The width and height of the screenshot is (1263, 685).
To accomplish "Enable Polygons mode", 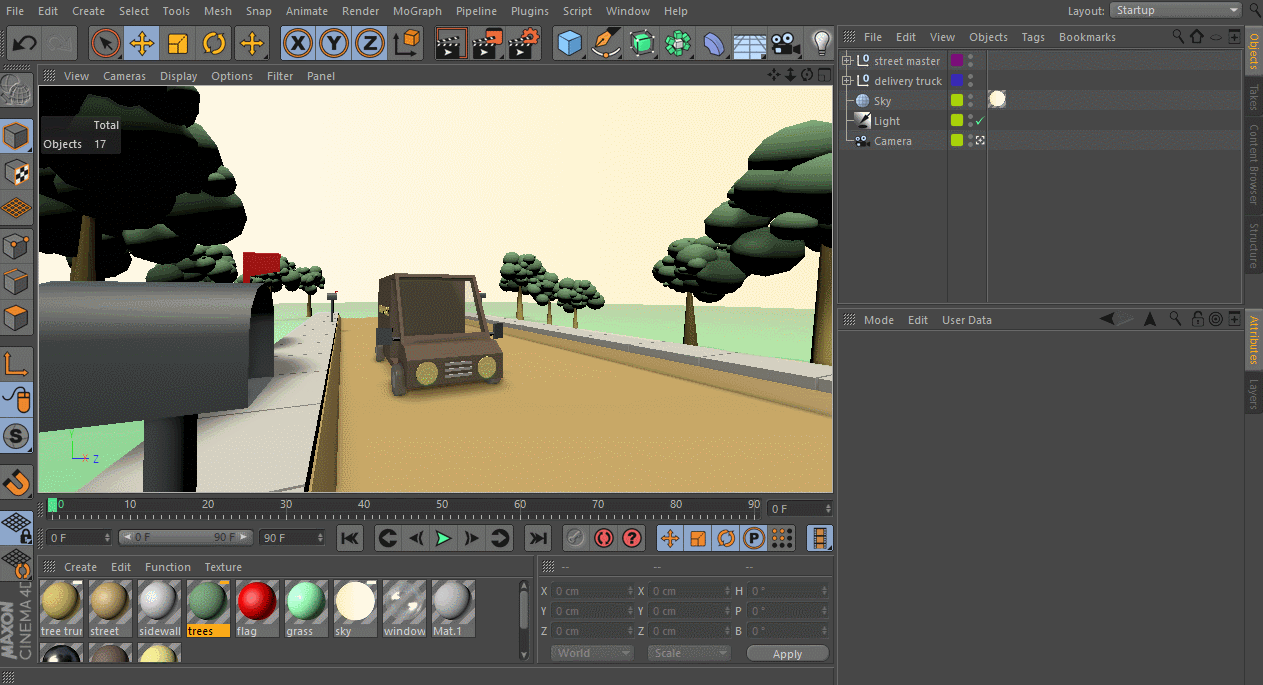I will tap(17, 319).
